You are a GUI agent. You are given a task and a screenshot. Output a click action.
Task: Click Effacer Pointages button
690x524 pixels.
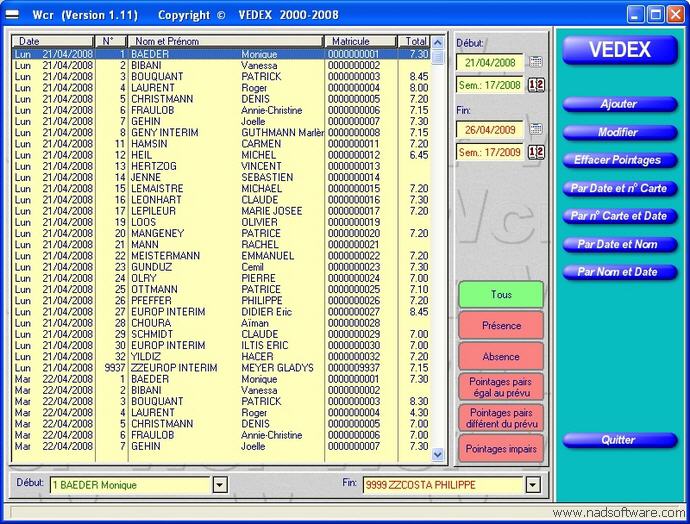[620, 160]
